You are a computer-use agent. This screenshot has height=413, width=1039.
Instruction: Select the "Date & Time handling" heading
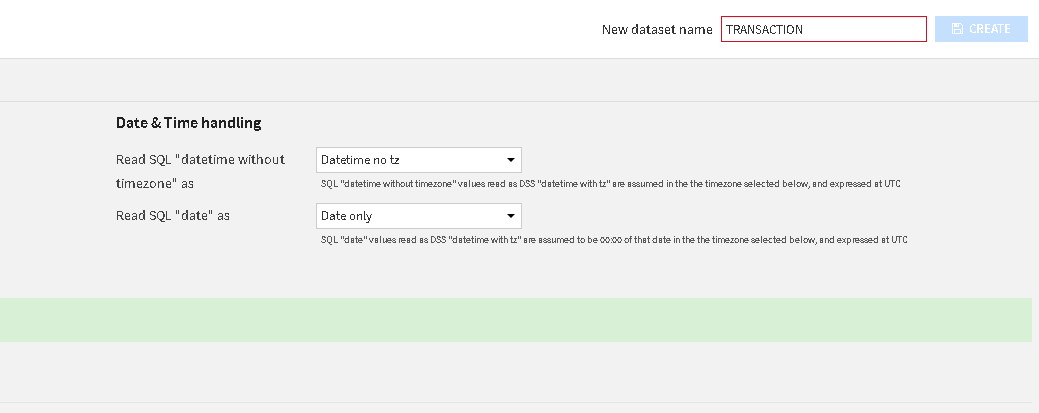pos(188,123)
